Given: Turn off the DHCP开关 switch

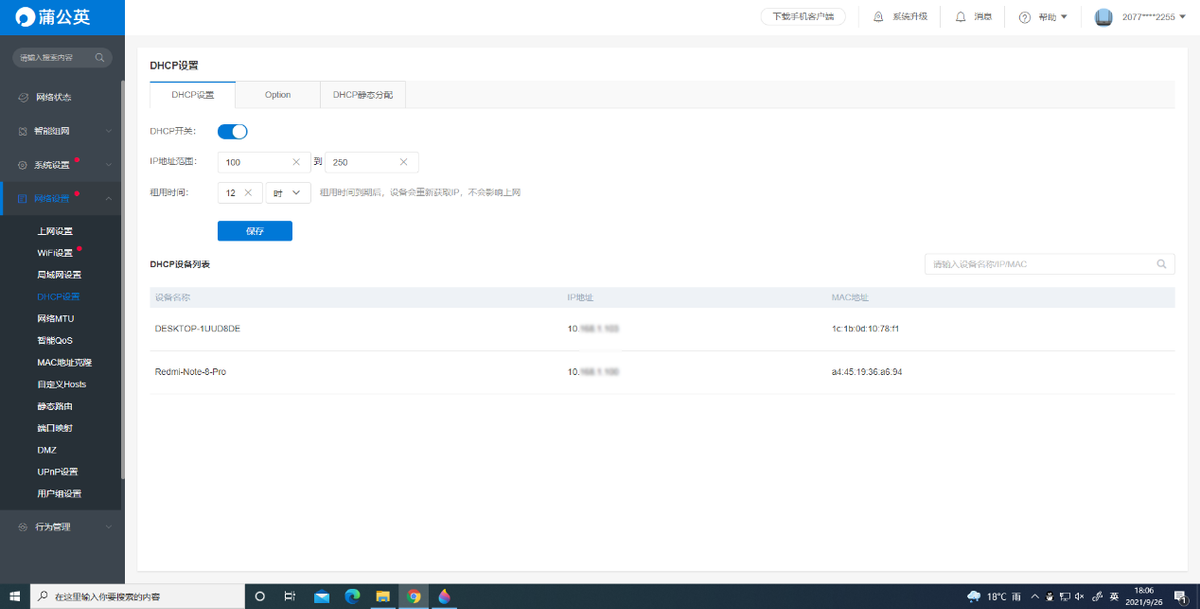Looking at the screenshot, I should tap(232, 131).
